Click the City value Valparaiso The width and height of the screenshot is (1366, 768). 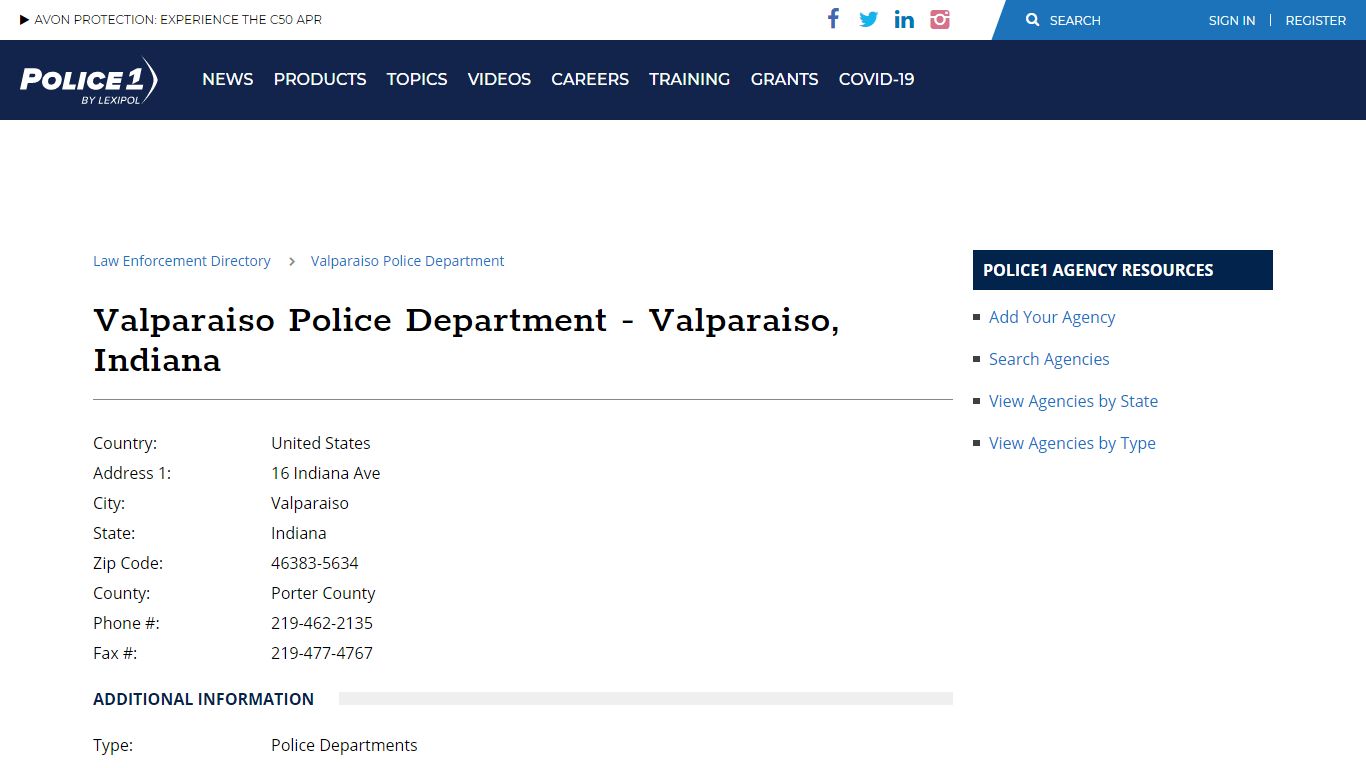click(310, 503)
